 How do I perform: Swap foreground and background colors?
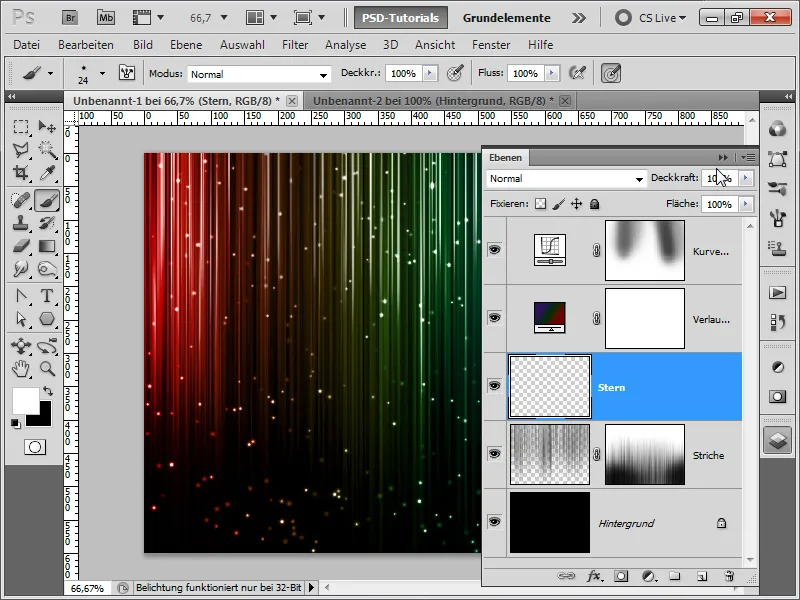click(48, 391)
